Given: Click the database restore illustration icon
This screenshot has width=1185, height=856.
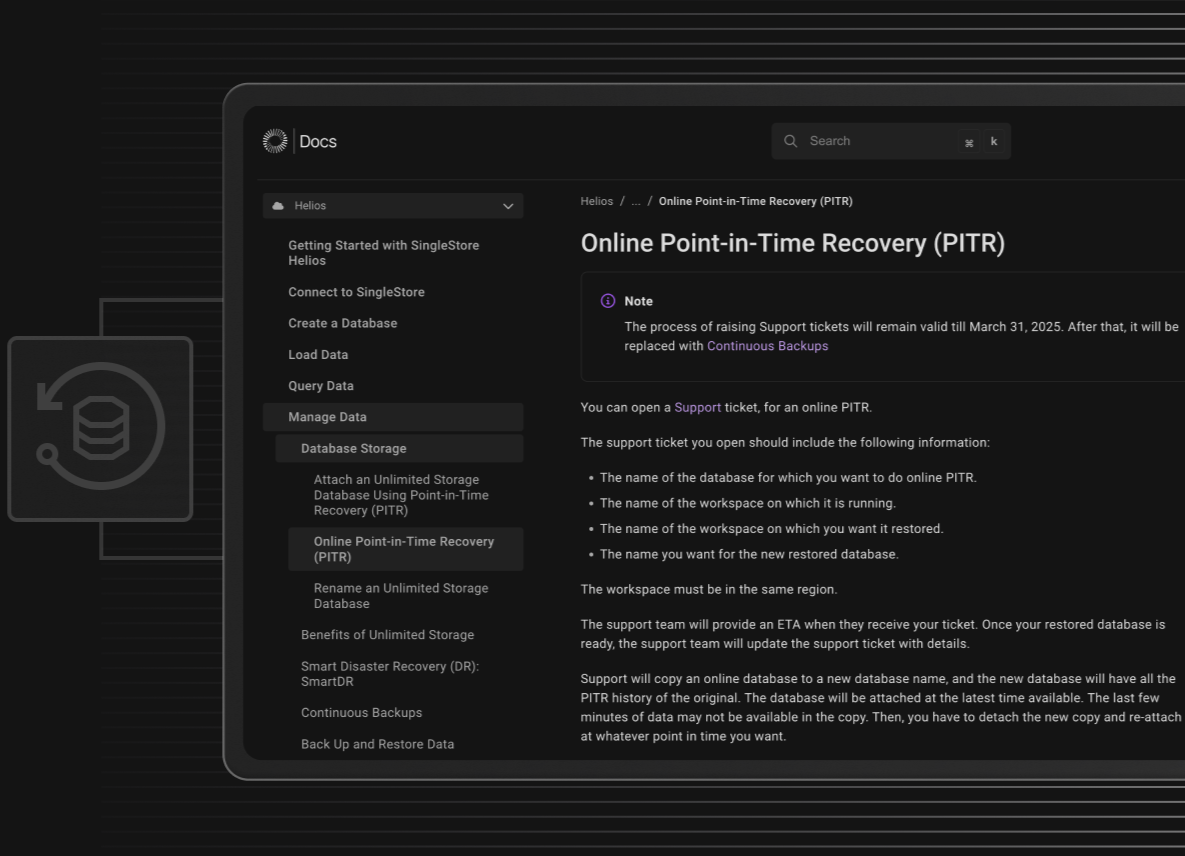Looking at the screenshot, I should 101,428.
